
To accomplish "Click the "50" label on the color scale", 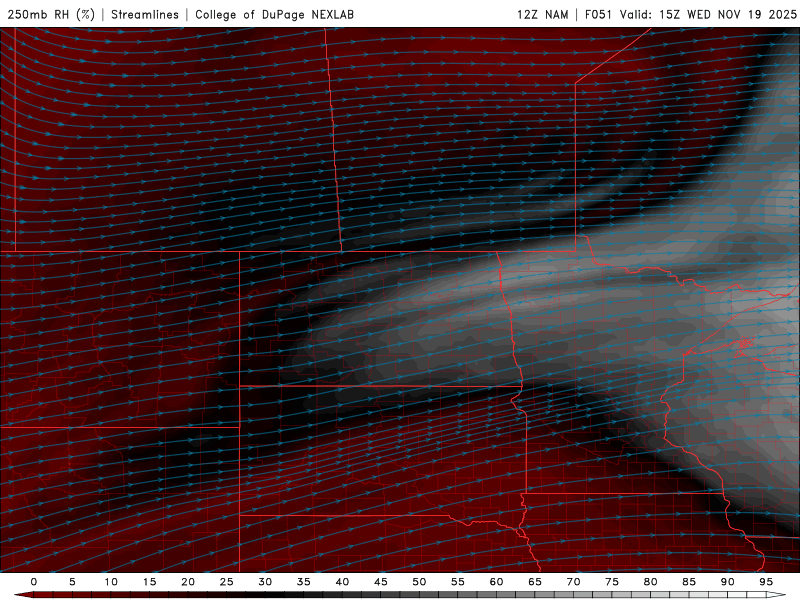I will click(419, 582).
